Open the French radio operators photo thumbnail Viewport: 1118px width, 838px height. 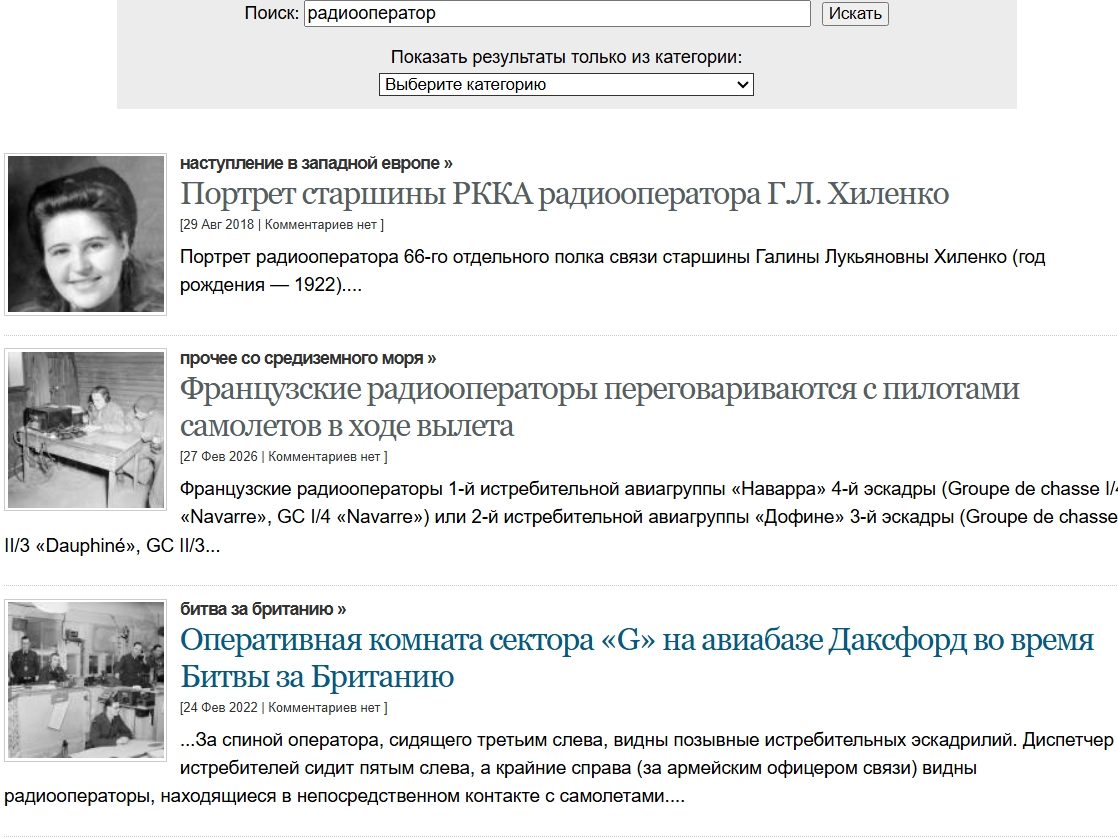click(x=86, y=430)
